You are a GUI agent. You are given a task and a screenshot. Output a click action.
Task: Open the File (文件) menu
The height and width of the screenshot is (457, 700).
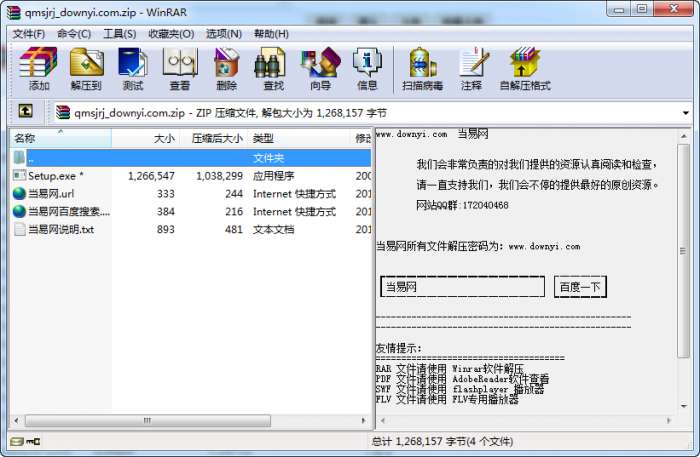[29, 34]
